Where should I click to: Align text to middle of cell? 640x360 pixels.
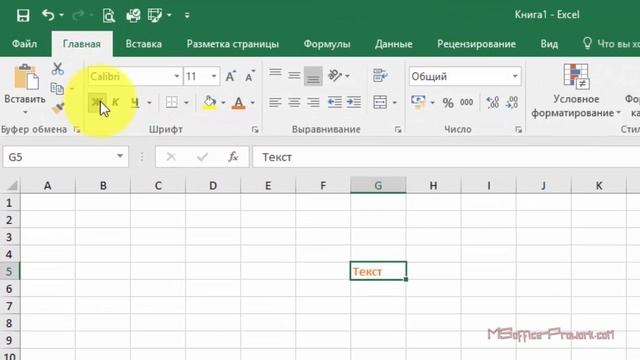294,76
